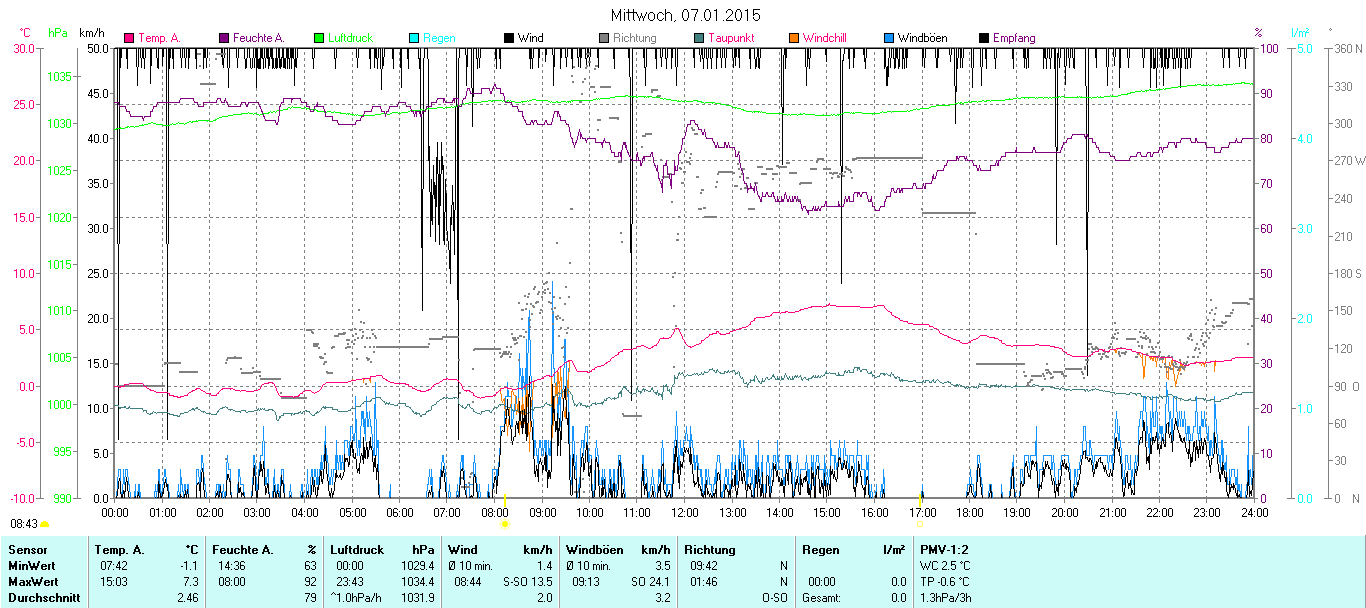Click the yellow sun icon beside 08:43
1366x608 pixels.
tap(45, 524)
